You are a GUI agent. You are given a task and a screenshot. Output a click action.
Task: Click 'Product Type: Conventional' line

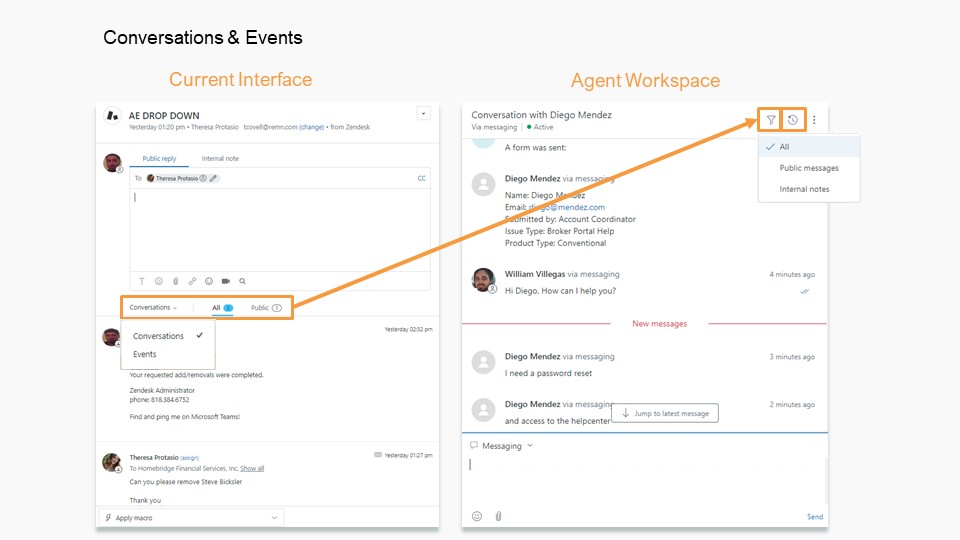pyautogui.click(x=555, y=243)
